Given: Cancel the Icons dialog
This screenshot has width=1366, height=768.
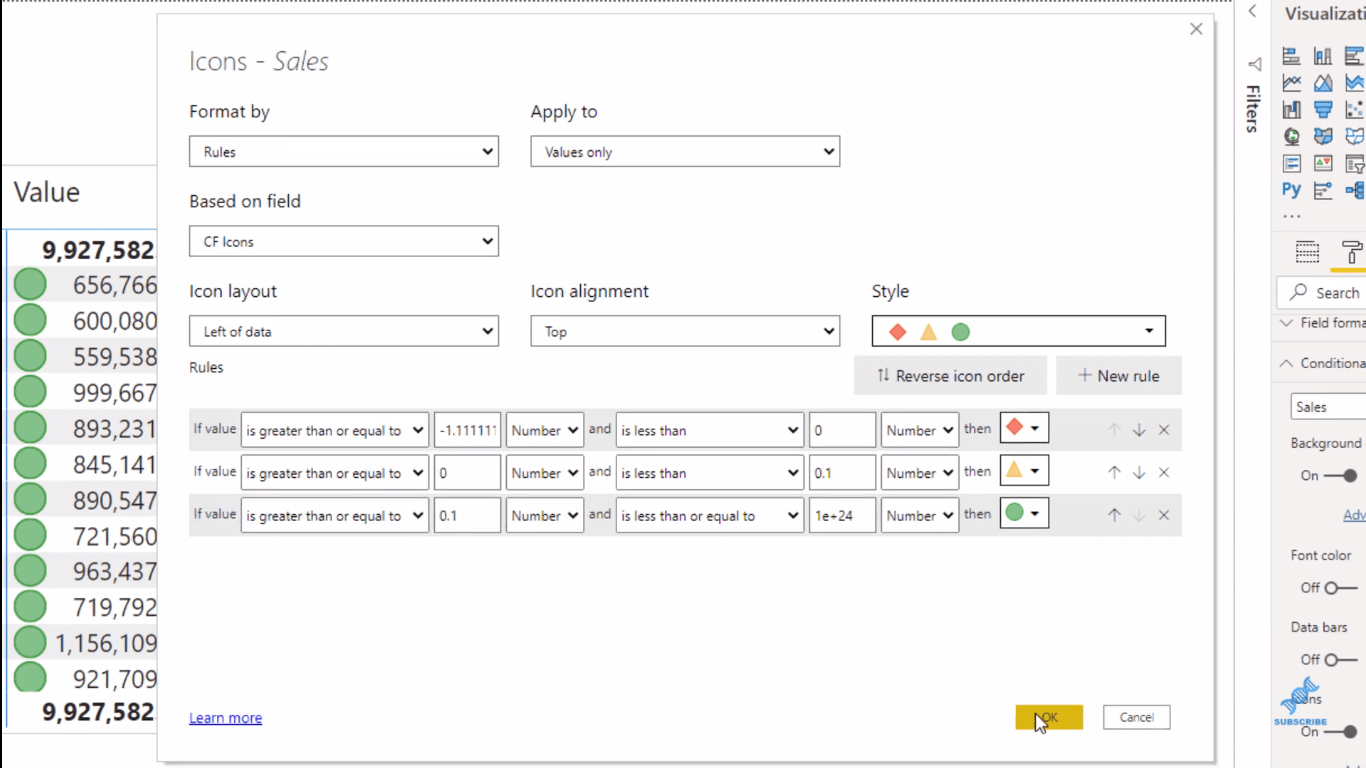Looking at the screenshot, I should [x=1137, y=717].
